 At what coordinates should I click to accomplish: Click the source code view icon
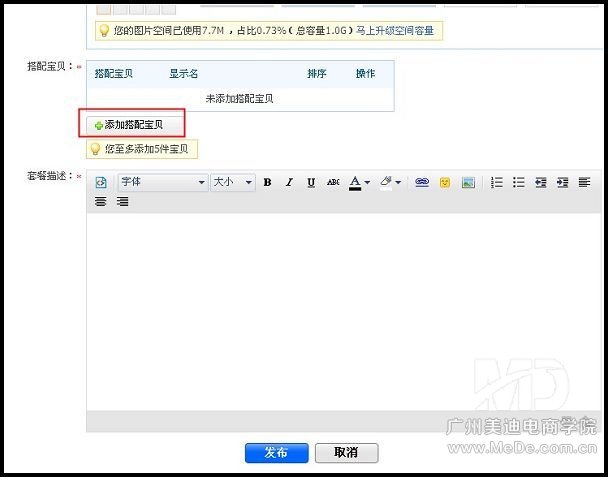pos(101,182)
